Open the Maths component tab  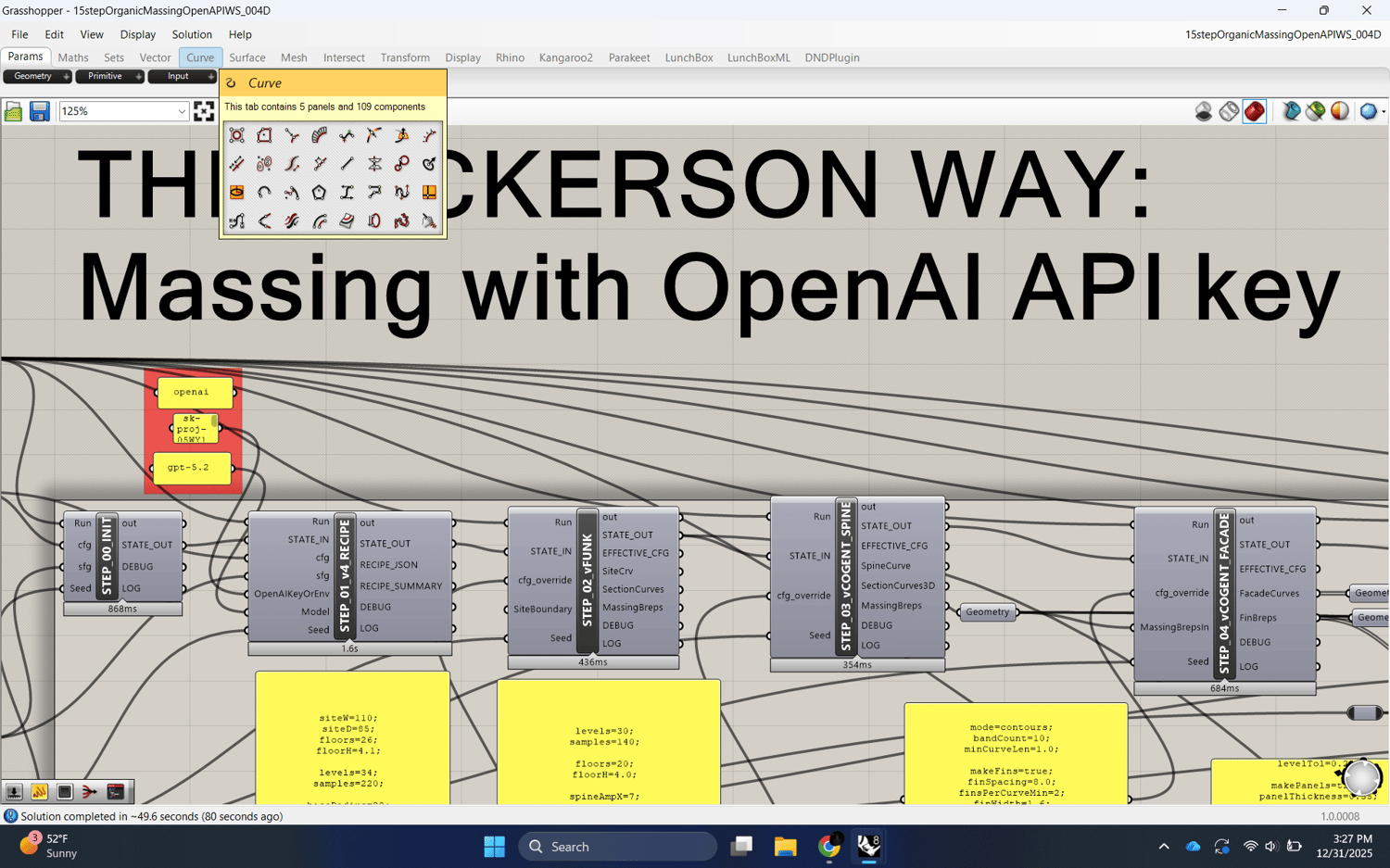73,57
